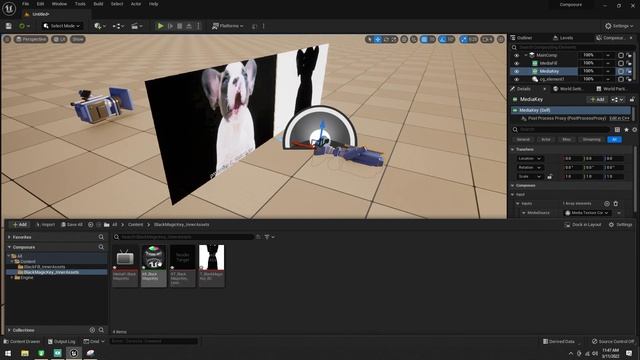Image resolution: width=640 pixels, height=360 pixels.
Task: Toggle visibility eye for cg_element1
Action: tap(516, 79)
